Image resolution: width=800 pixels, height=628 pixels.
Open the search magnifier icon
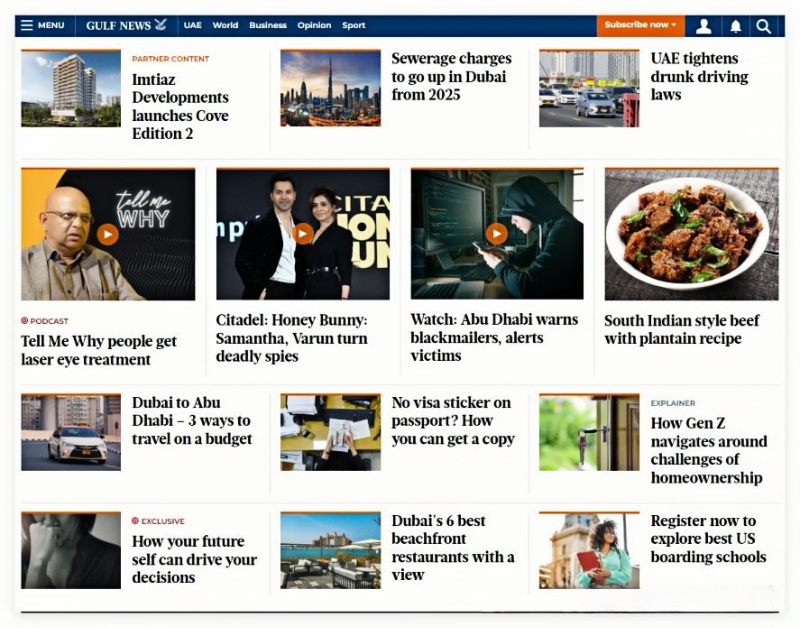tap(764, 26)
